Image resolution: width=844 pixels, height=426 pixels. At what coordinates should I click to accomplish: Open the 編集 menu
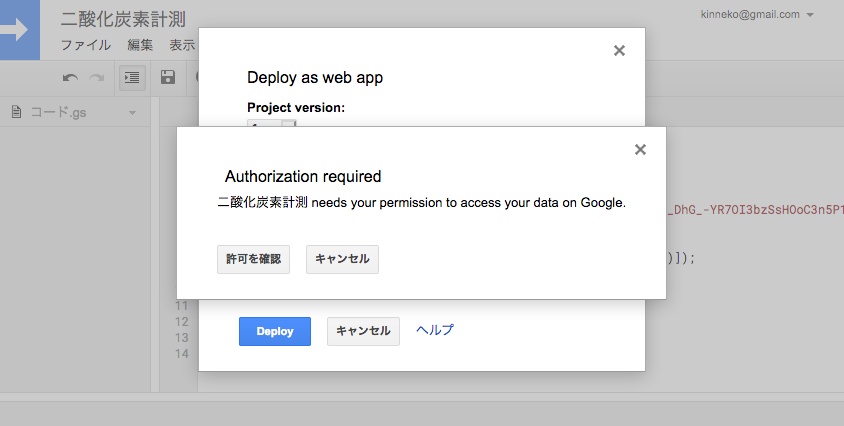point(140,45)
